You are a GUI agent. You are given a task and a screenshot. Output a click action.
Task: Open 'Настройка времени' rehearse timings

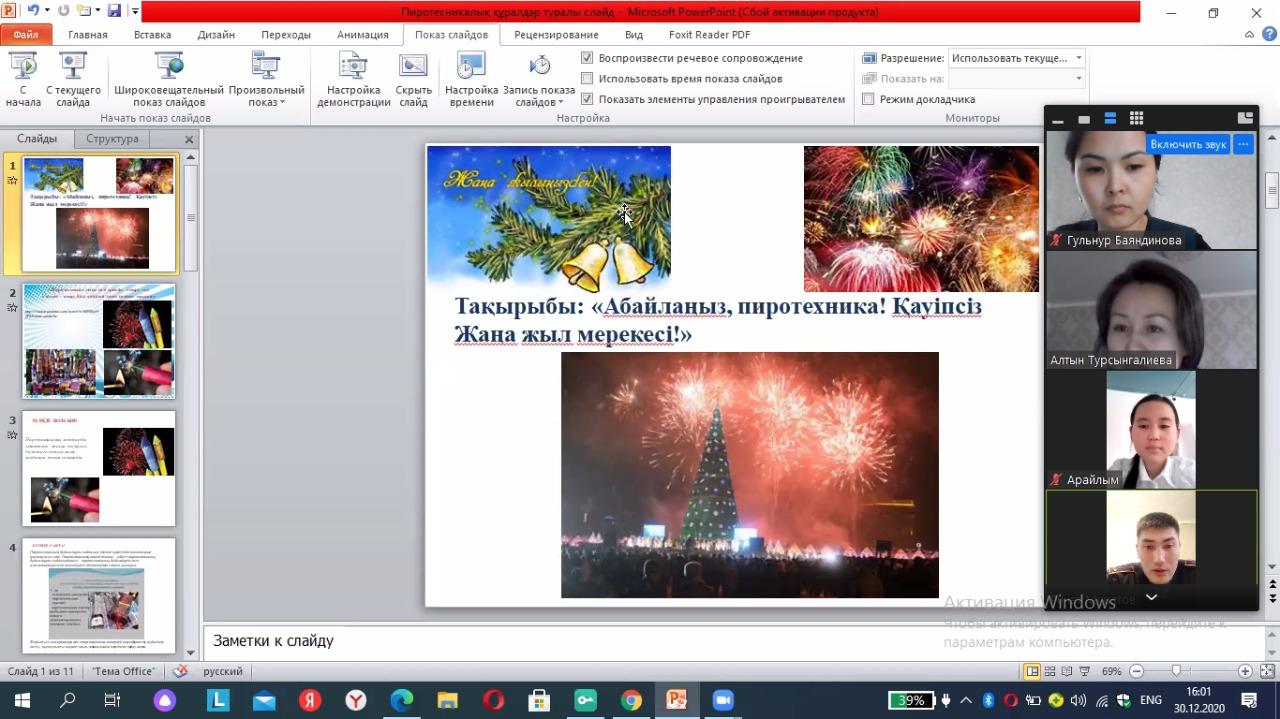pos(471,68)
